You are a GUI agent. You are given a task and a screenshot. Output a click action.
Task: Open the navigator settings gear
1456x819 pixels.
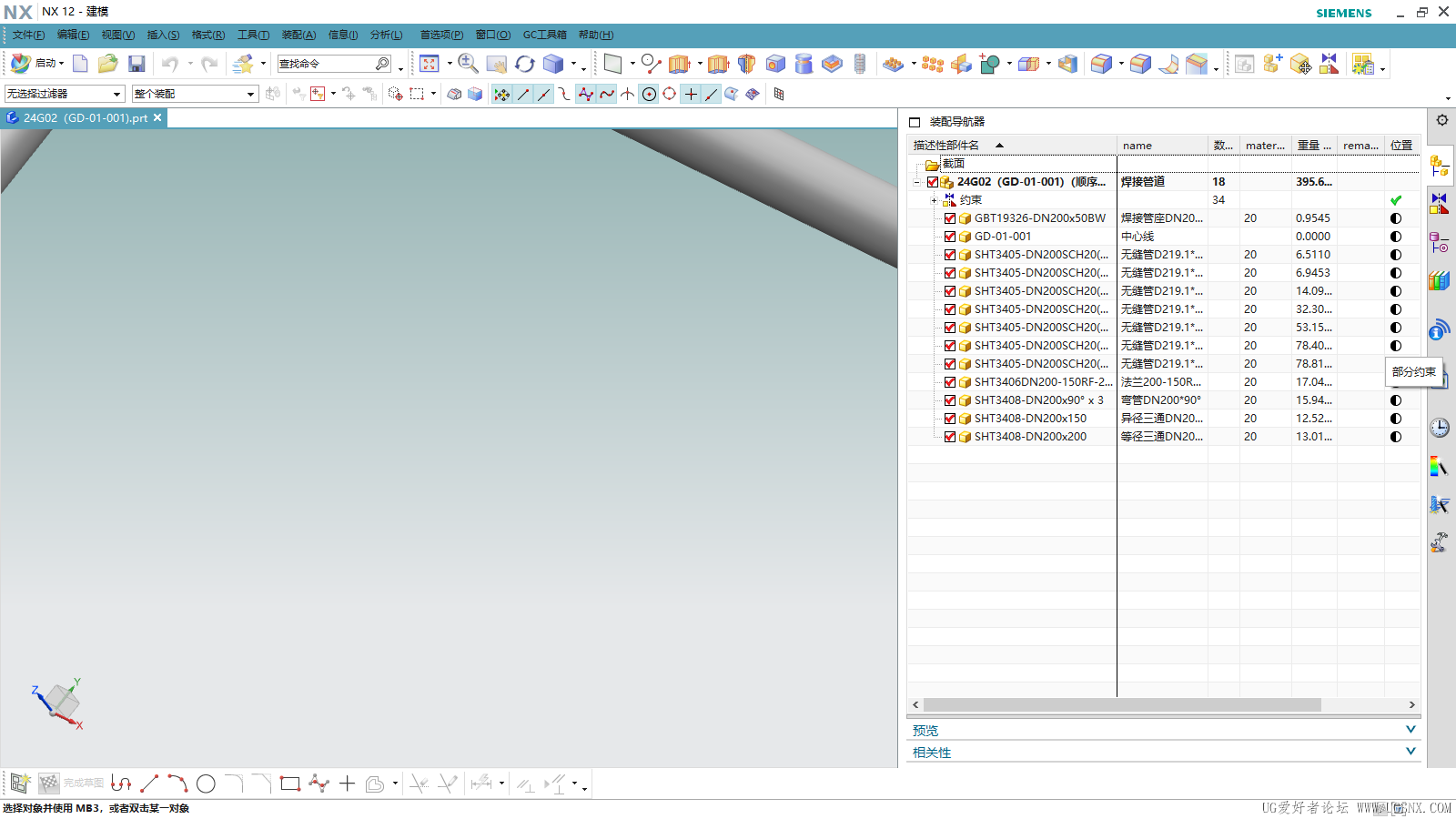[x=1442, y=120]
